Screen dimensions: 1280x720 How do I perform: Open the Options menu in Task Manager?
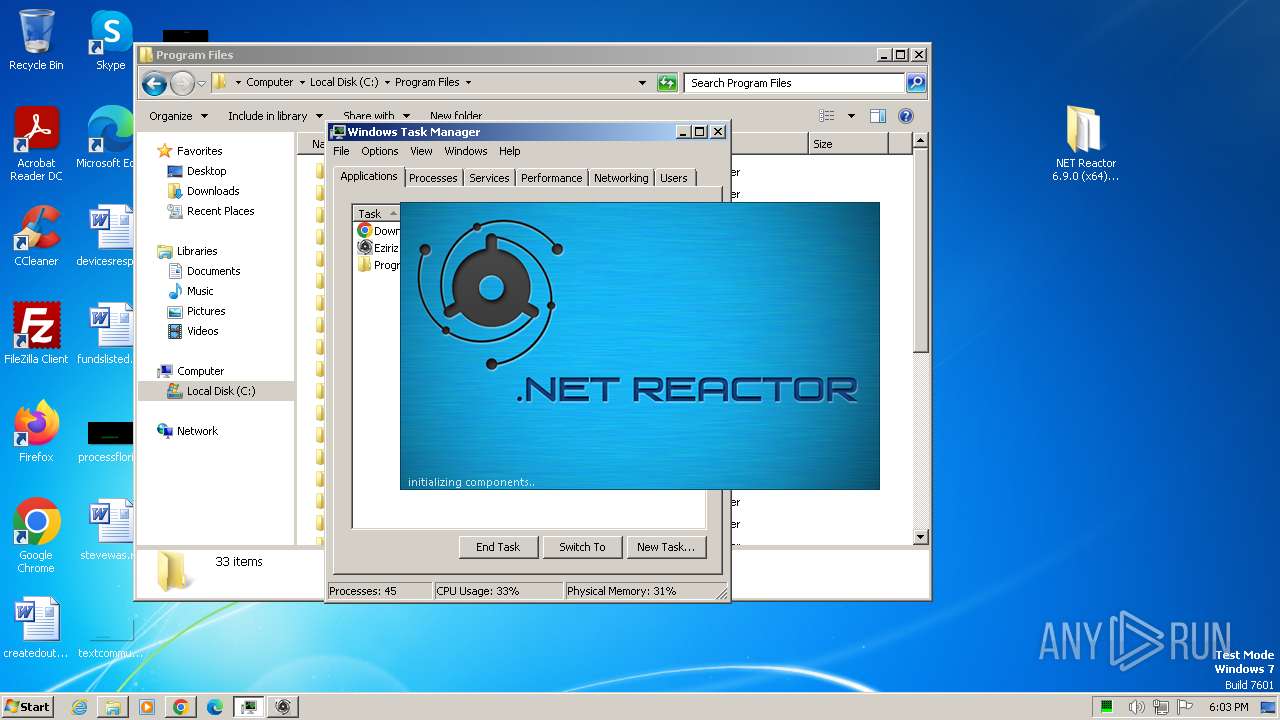click(380, 151)
